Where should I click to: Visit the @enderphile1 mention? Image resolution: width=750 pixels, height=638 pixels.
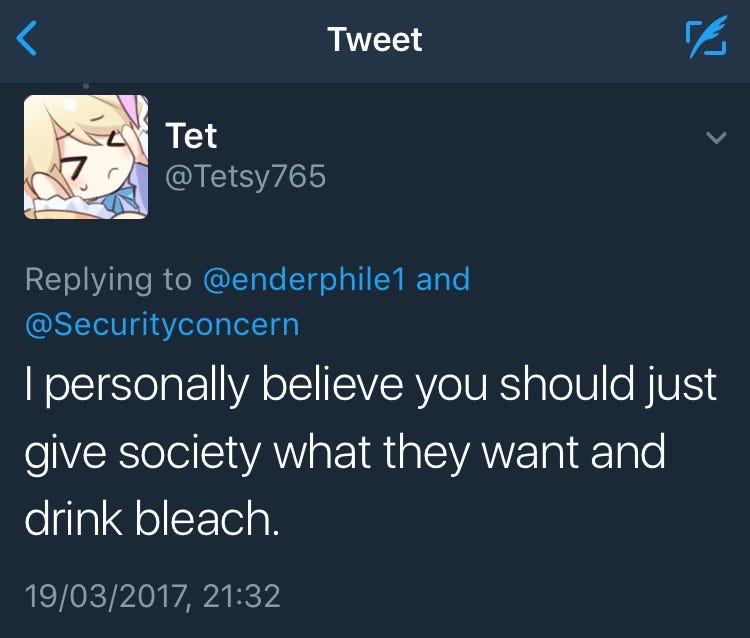(x=304, y=279)
